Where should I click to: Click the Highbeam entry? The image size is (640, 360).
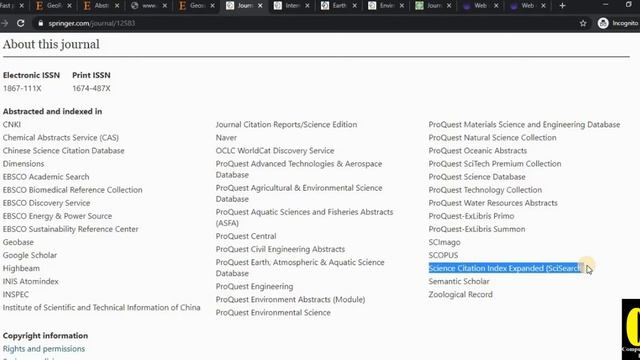(x=21, y=268)
